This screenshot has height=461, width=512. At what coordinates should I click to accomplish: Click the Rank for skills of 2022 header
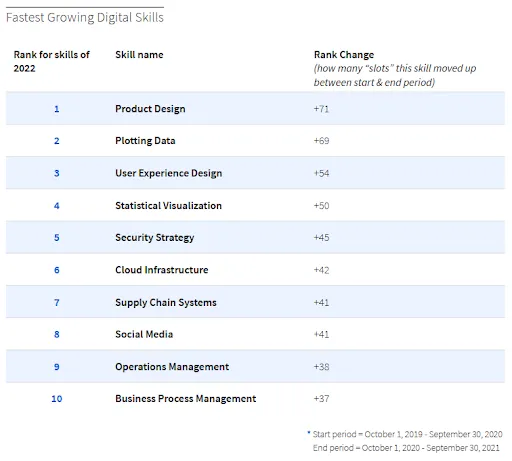point(51,61)
